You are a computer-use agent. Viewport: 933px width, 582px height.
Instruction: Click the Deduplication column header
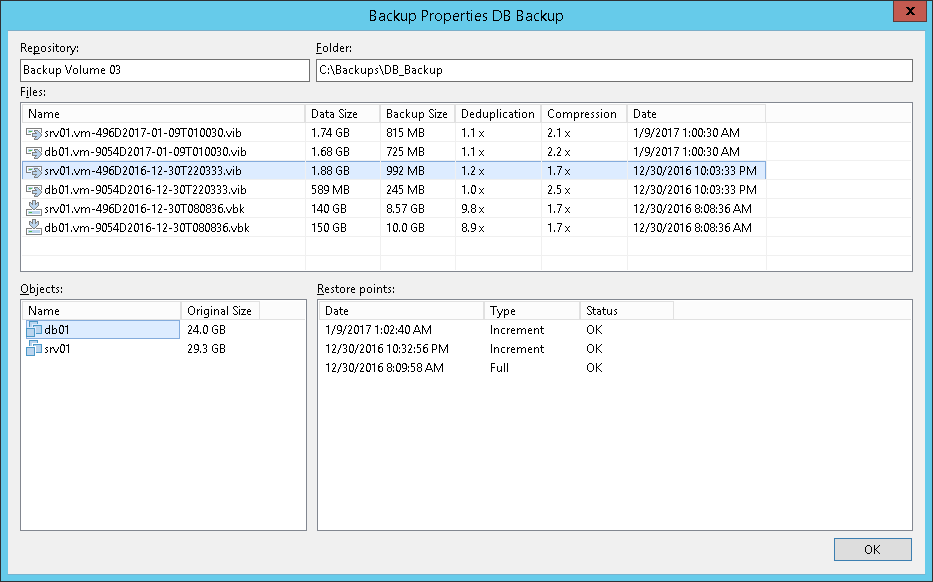tap(498, 114)
